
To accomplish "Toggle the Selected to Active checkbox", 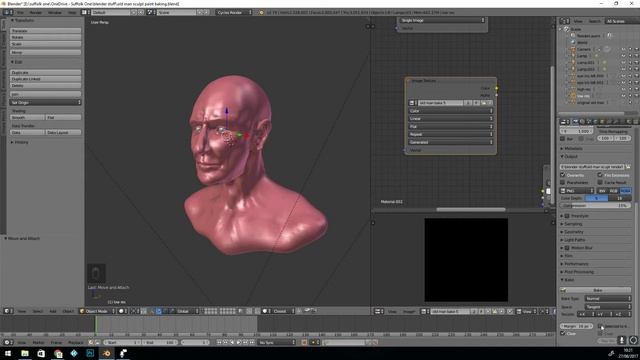I will click(600, 326).
